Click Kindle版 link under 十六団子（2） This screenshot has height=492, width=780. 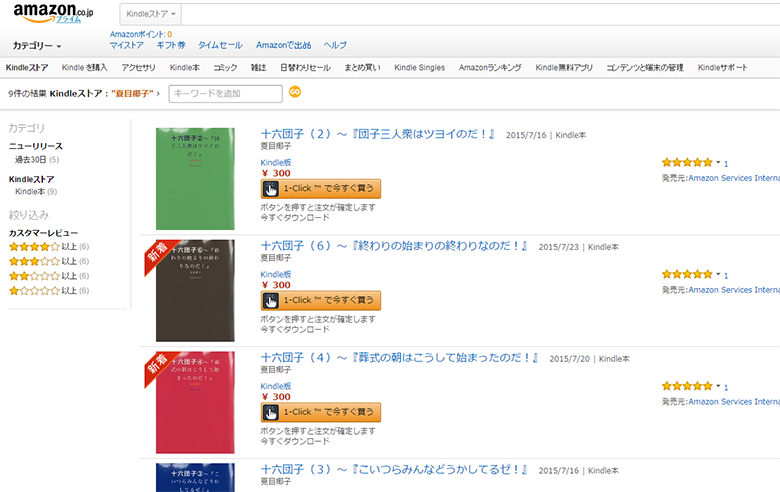click(276, 163)
